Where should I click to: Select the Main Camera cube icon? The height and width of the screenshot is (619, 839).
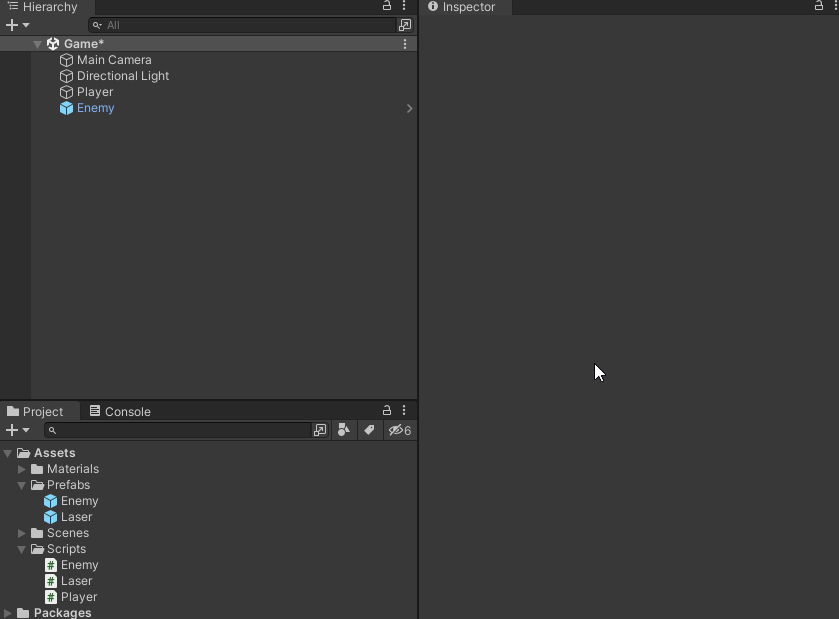click(x=68, y=60)
